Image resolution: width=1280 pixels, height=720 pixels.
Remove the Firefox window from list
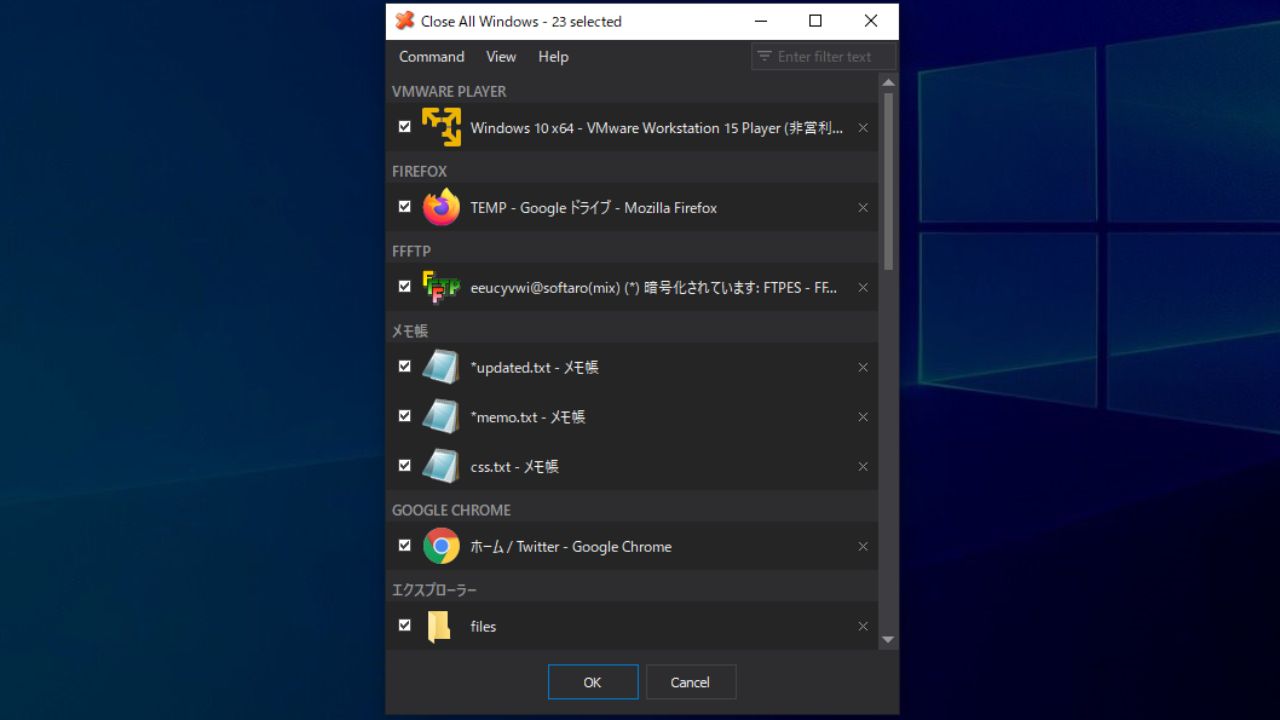coord(863,207)
